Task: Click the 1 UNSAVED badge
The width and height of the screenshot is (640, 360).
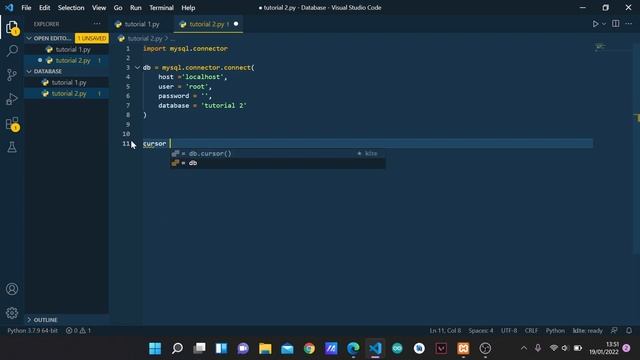Action: pyautogui.click(x=92, y=38)
